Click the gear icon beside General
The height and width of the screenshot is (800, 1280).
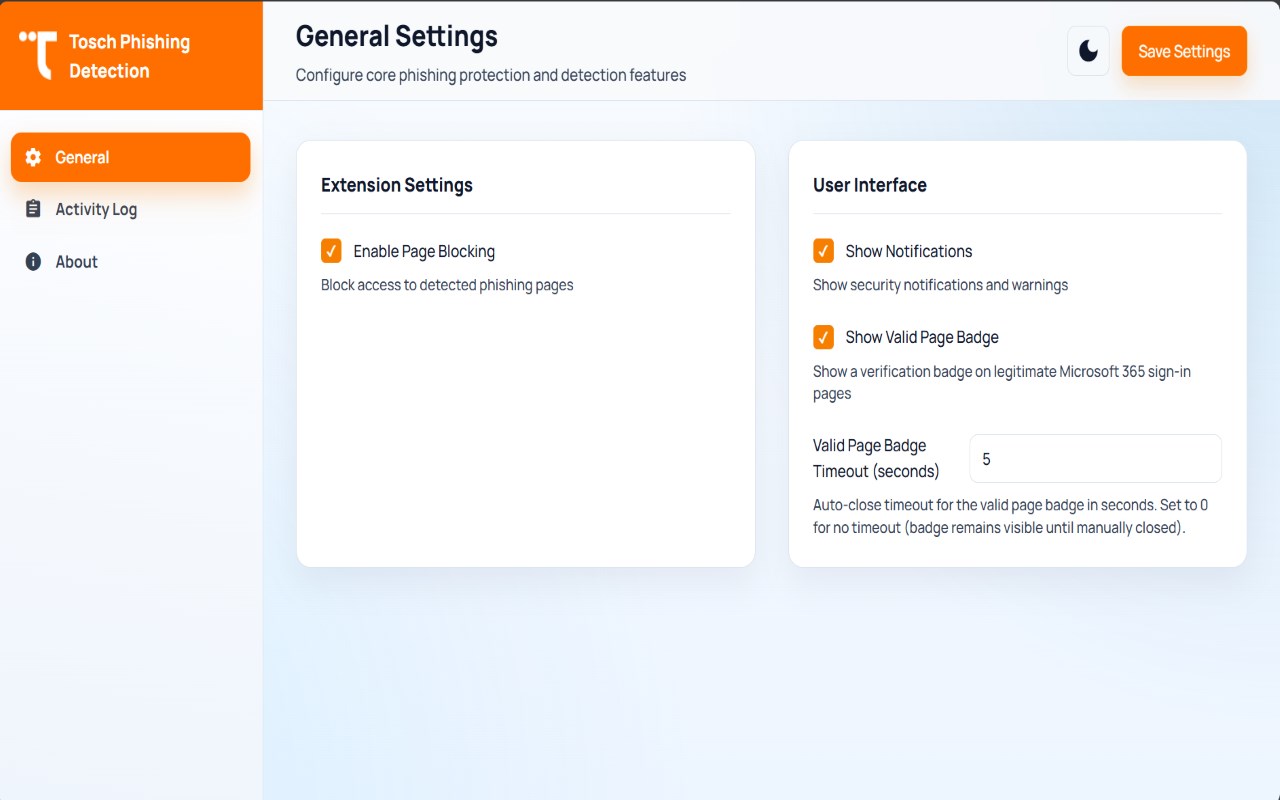[x=33, y=157]
